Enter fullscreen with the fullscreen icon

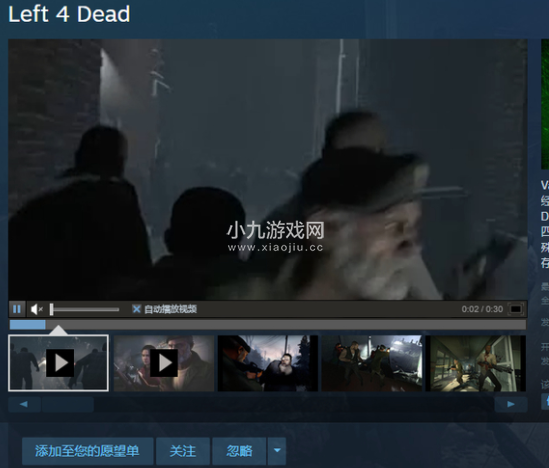click(x=516, y=309)
